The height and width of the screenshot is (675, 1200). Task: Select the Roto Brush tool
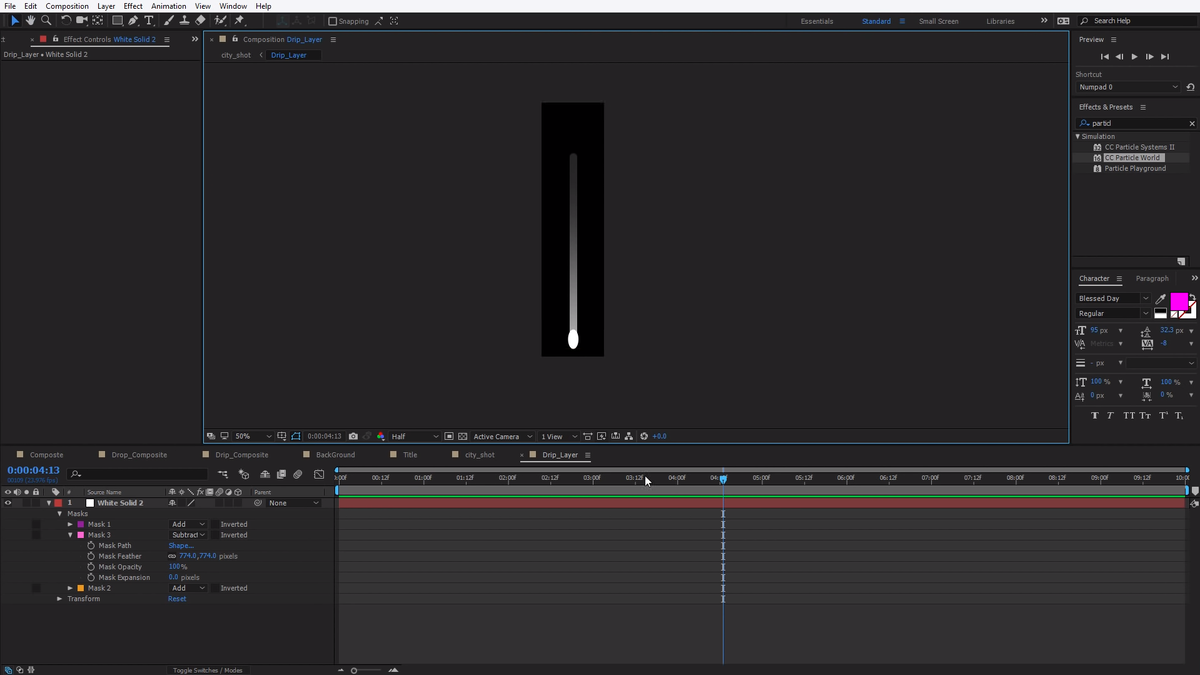pyautogui.click(x=221, y=20)
